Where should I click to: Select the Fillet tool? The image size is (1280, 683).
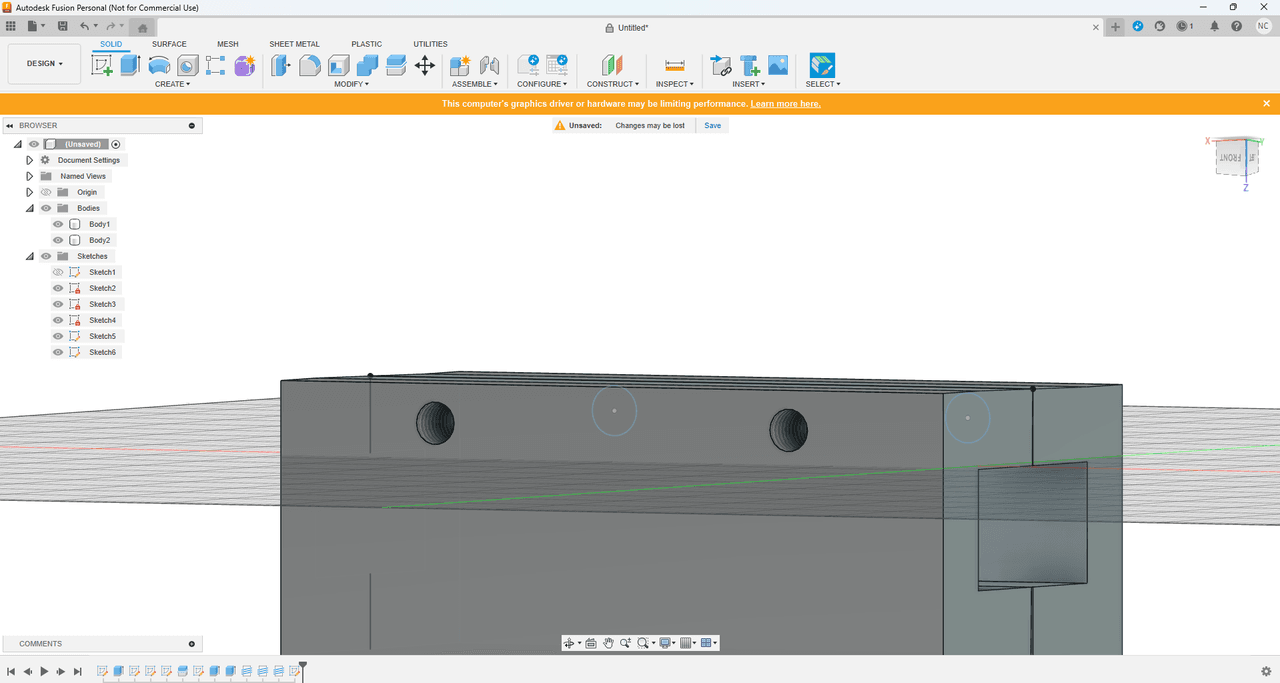310,66
